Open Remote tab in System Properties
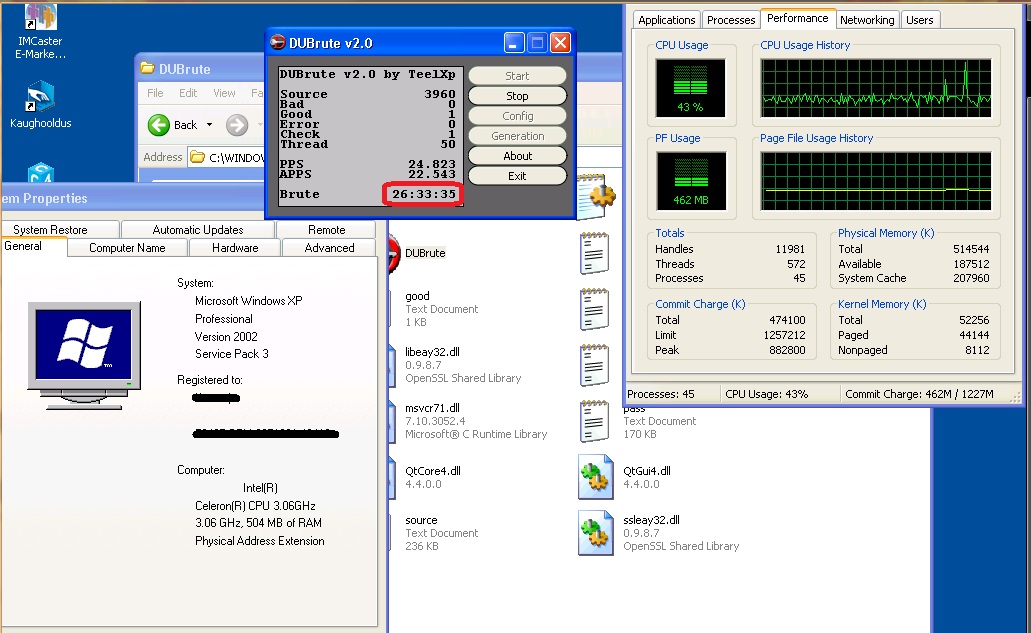This screenshot has height=633, width=1031. point(326,229)
